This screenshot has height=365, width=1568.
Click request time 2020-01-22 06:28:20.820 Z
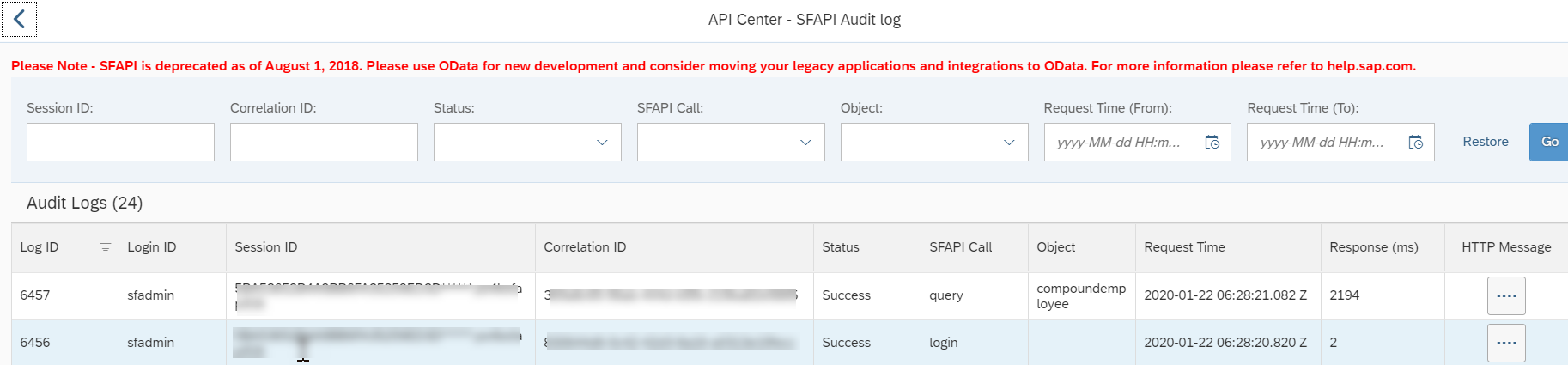(x=1225, y=343)
